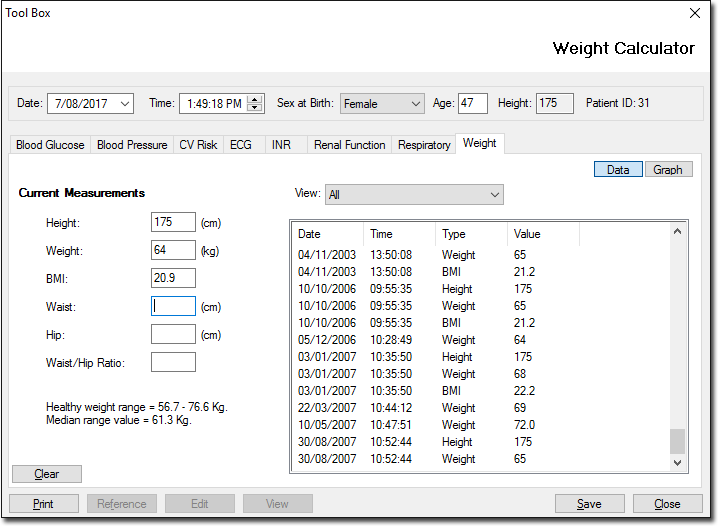
Task: Open the Date dropdown calendar
Action: (125, 104)
